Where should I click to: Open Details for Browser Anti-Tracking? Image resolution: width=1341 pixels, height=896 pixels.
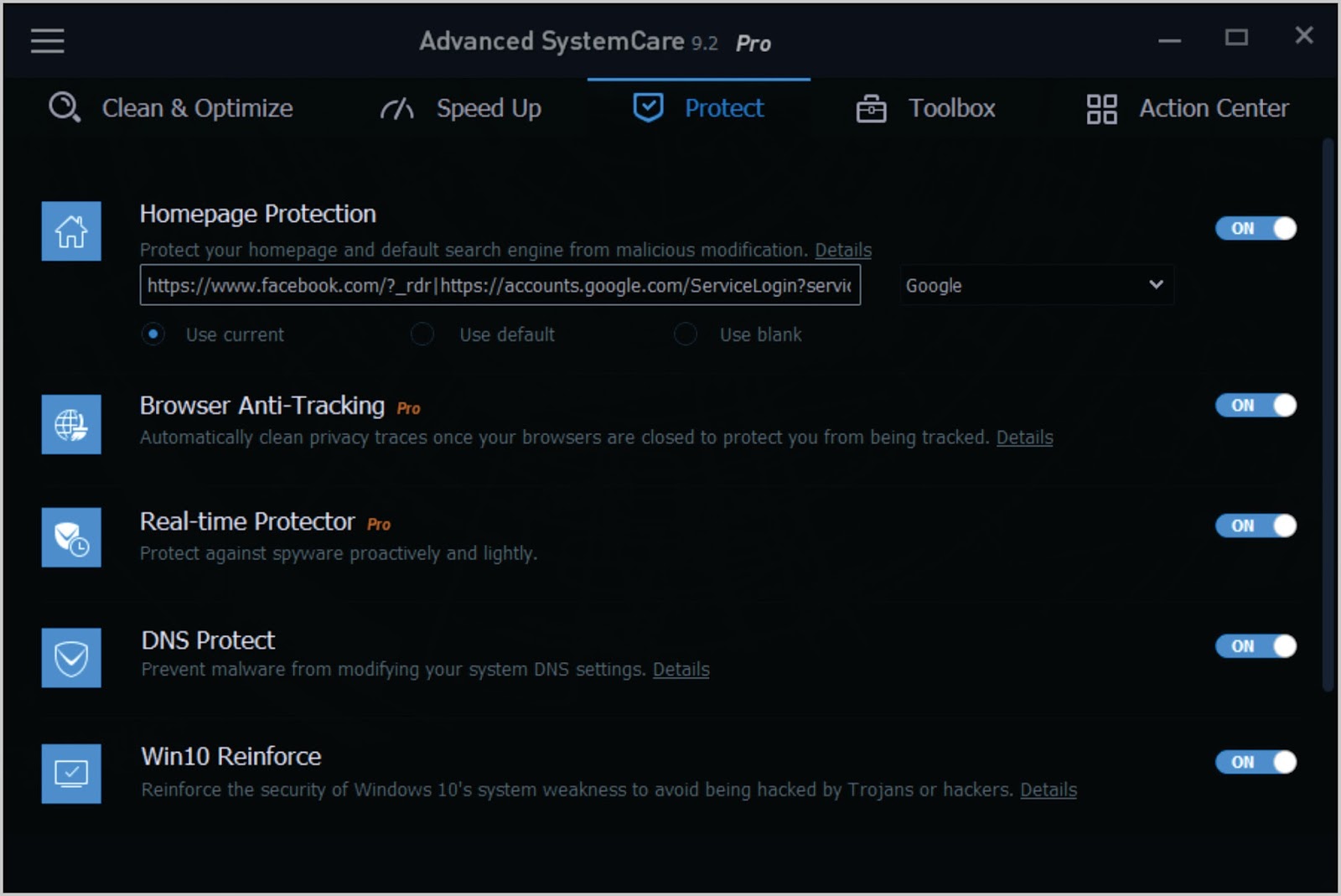point(1024,437)
